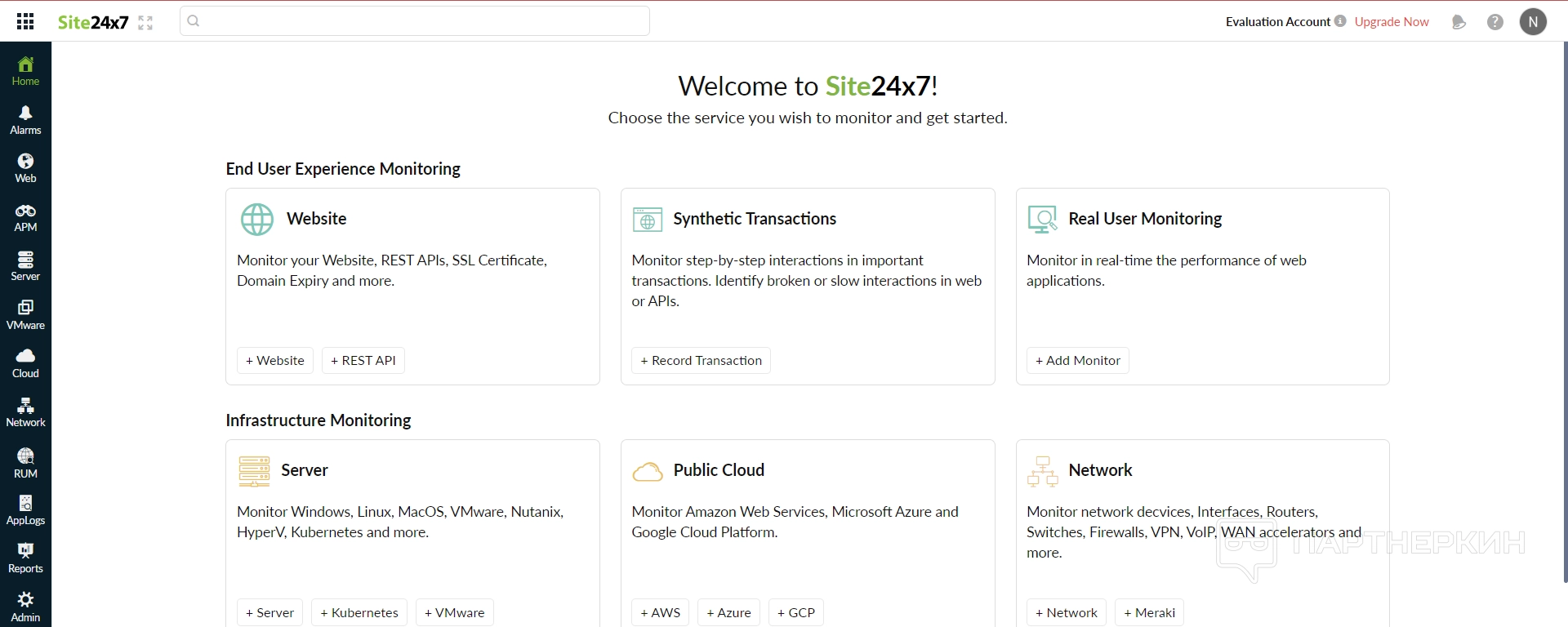
Task: Open the apps grid launcher icon
Action: tap(25, 22)
